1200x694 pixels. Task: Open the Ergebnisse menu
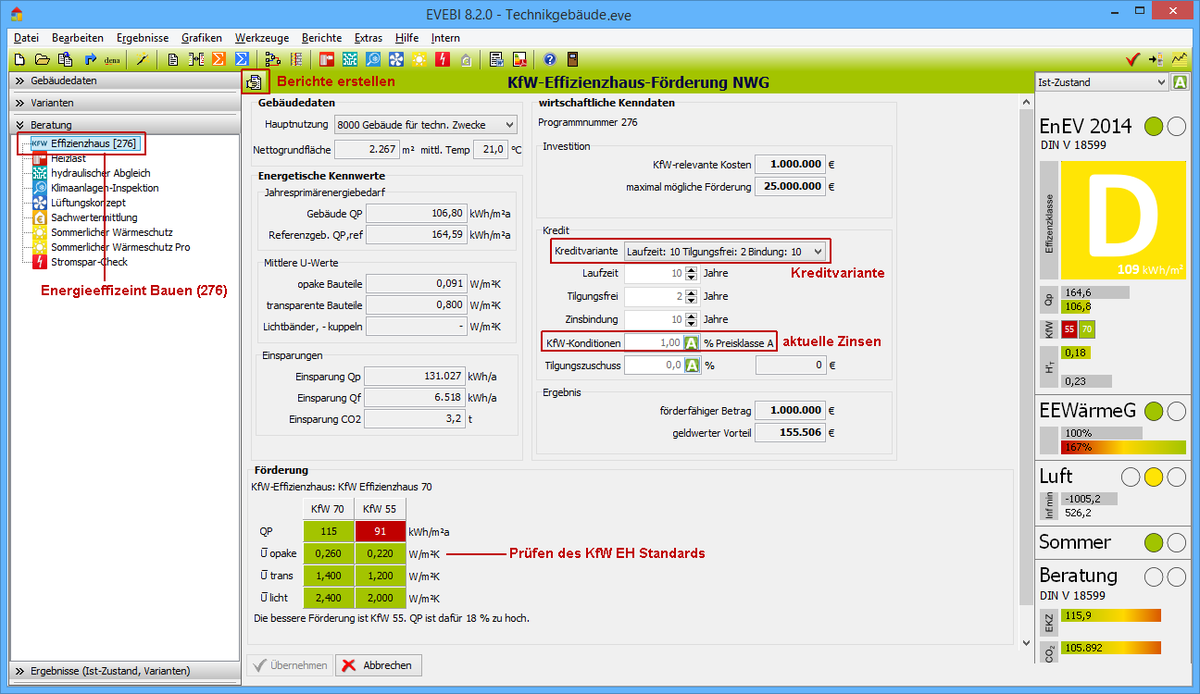tap(142, 37)
